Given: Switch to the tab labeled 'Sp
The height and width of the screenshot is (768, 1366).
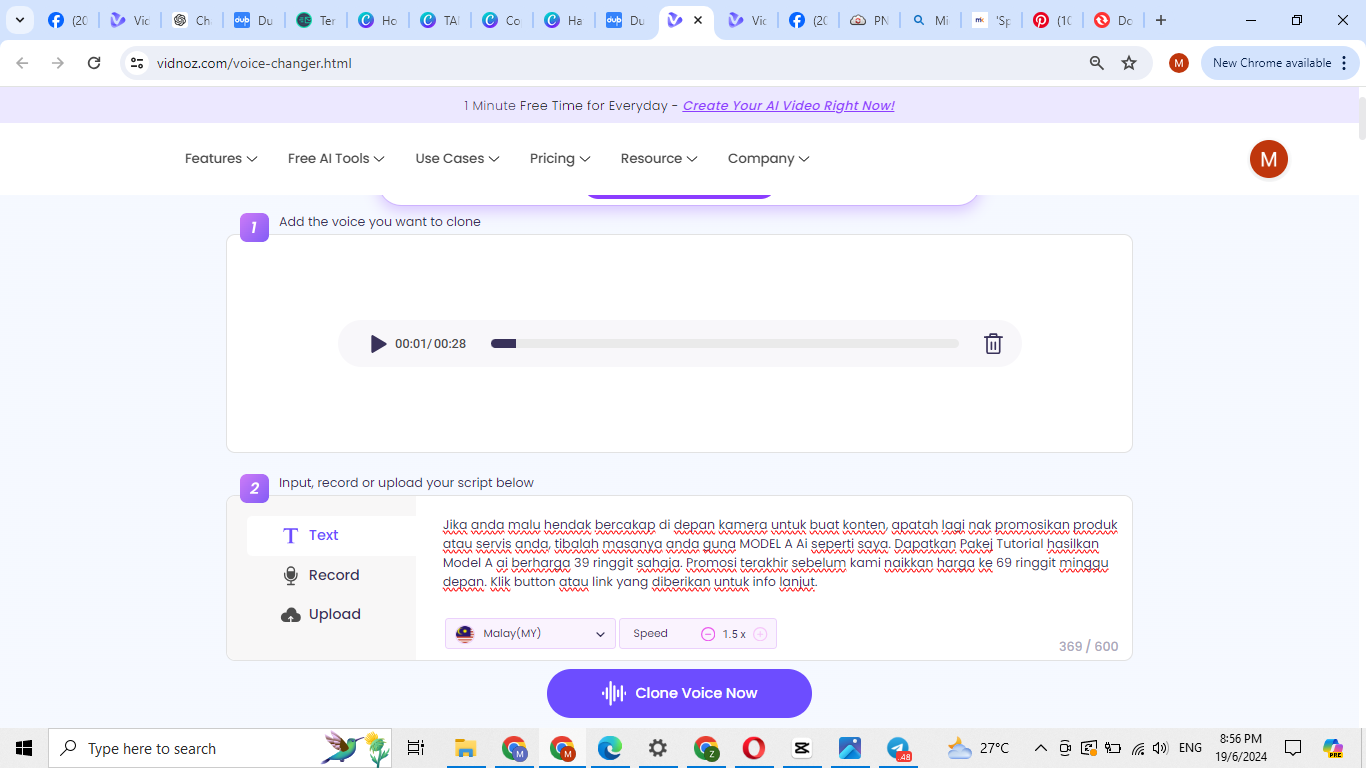Looking at the screenshot, I should point(992,20).
